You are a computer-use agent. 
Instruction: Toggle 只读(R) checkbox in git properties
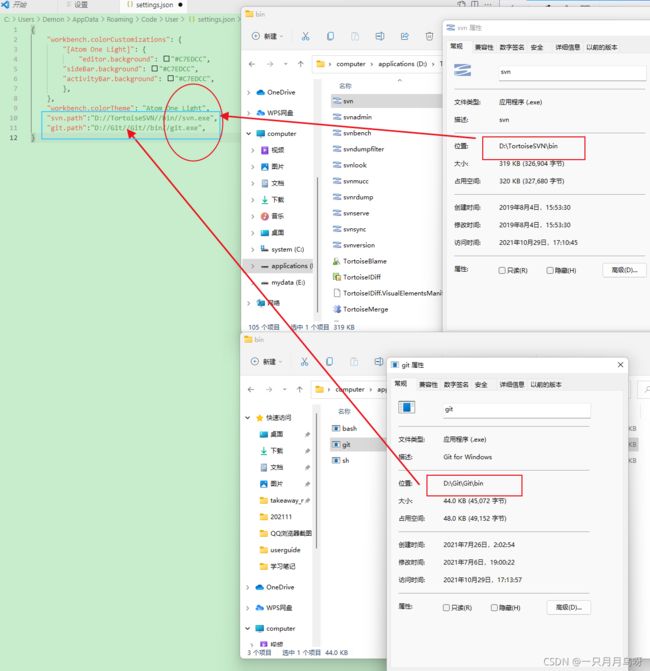(446, 608)
